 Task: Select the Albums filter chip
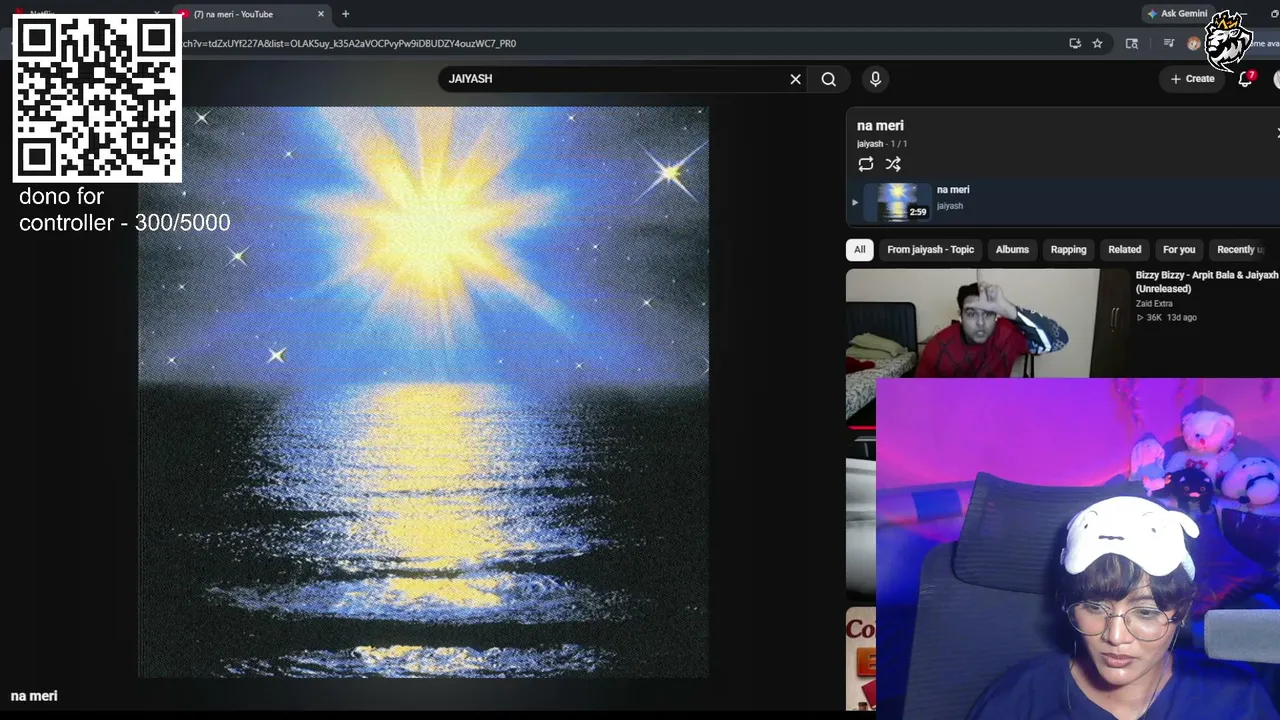[1012, 250]
